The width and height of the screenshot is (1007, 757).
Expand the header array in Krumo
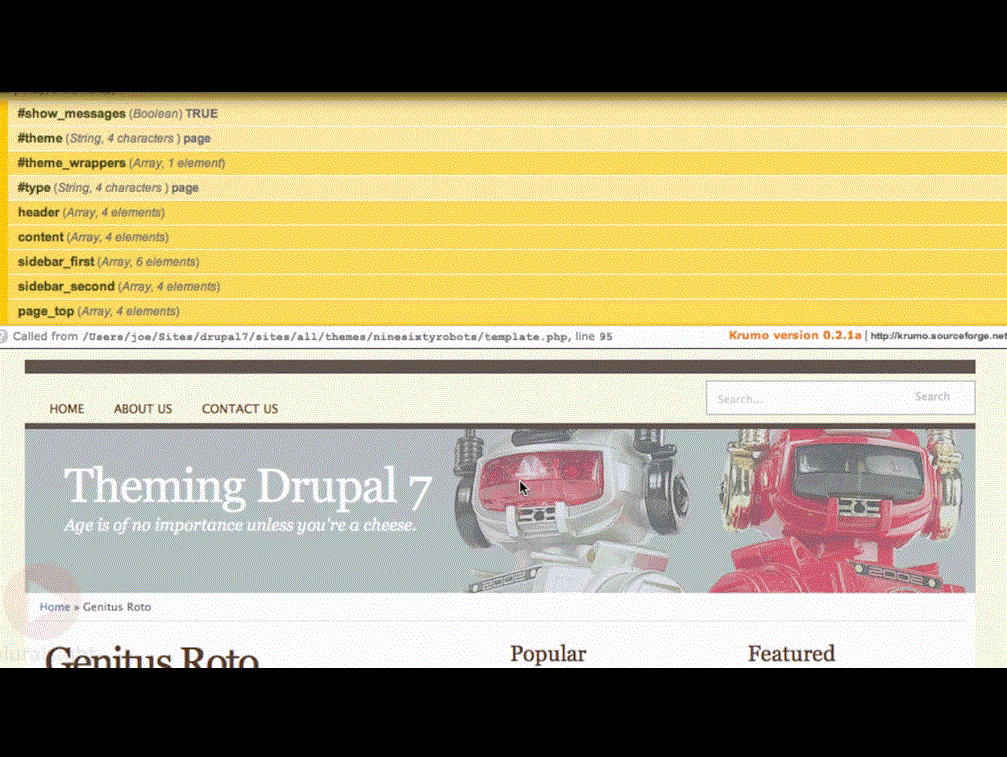[x=507, y=213]
